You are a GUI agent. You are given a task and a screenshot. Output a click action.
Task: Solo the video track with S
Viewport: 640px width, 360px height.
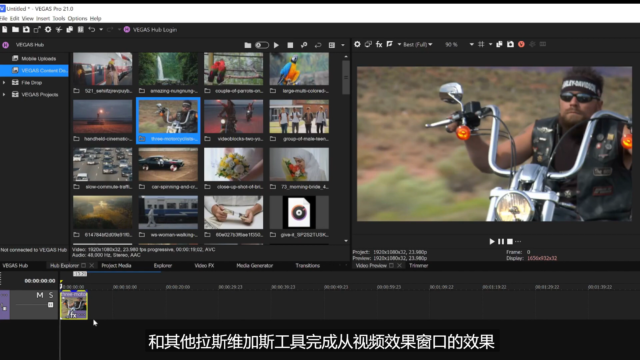point(51,295)
